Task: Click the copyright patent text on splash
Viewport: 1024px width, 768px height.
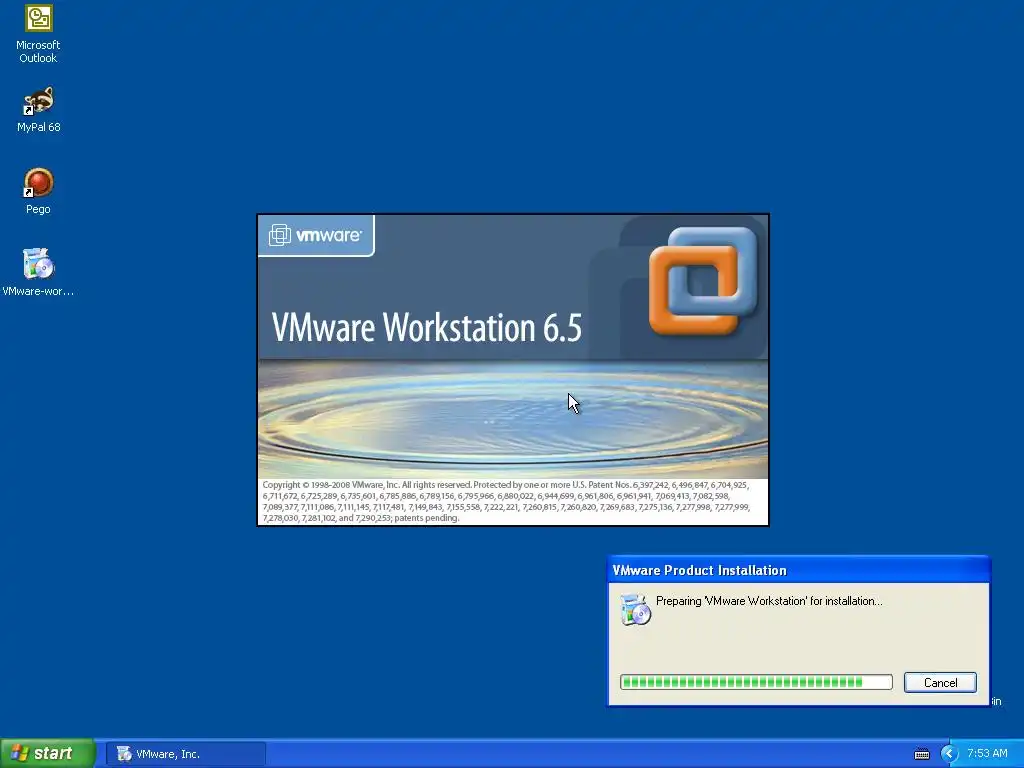Action: coord(507,502)
